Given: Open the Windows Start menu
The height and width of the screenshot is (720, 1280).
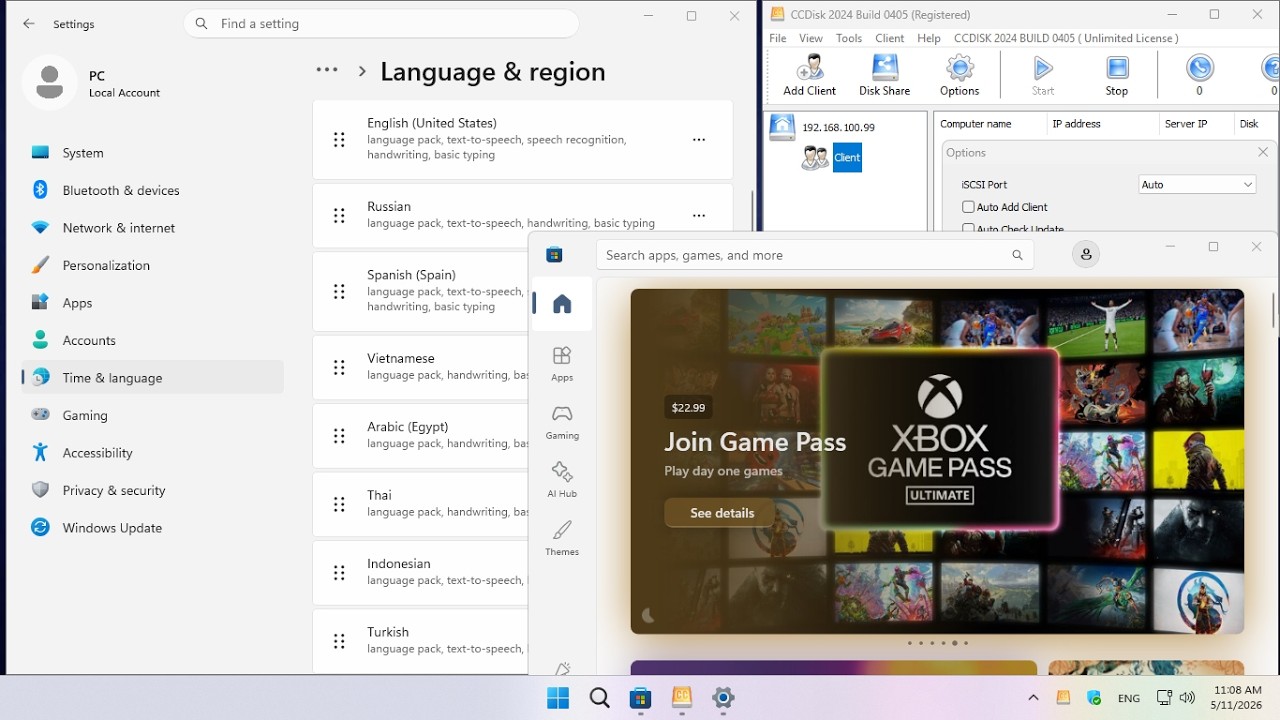Looking at the screenshot, I should pos(558,698).
